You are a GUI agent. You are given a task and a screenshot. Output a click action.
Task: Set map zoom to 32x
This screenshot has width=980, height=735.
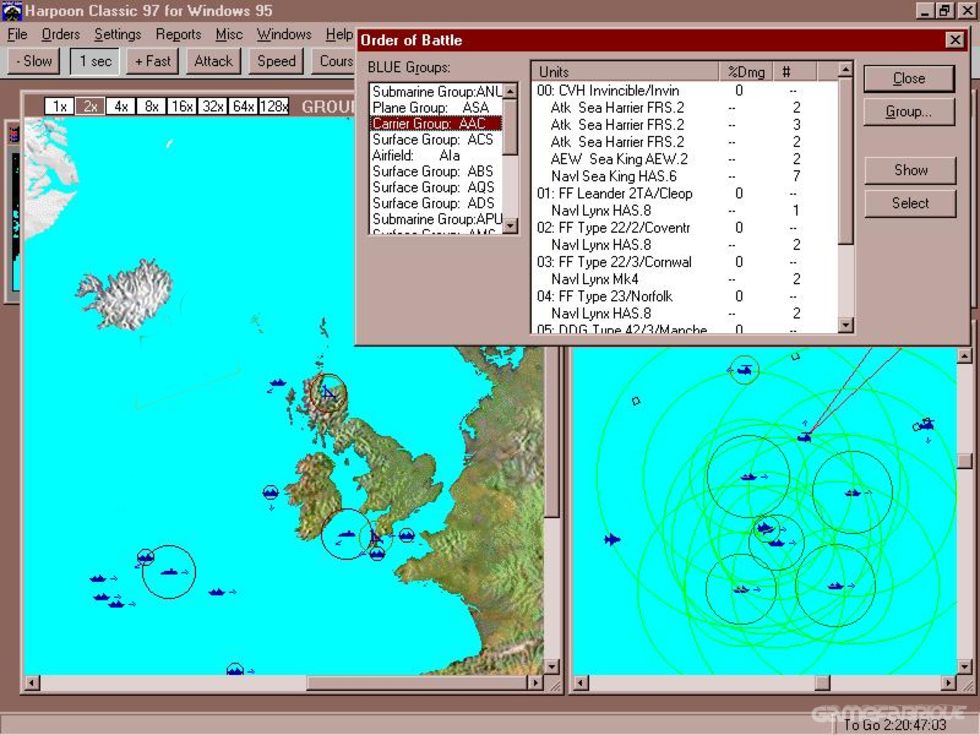[x=212, y=106]
